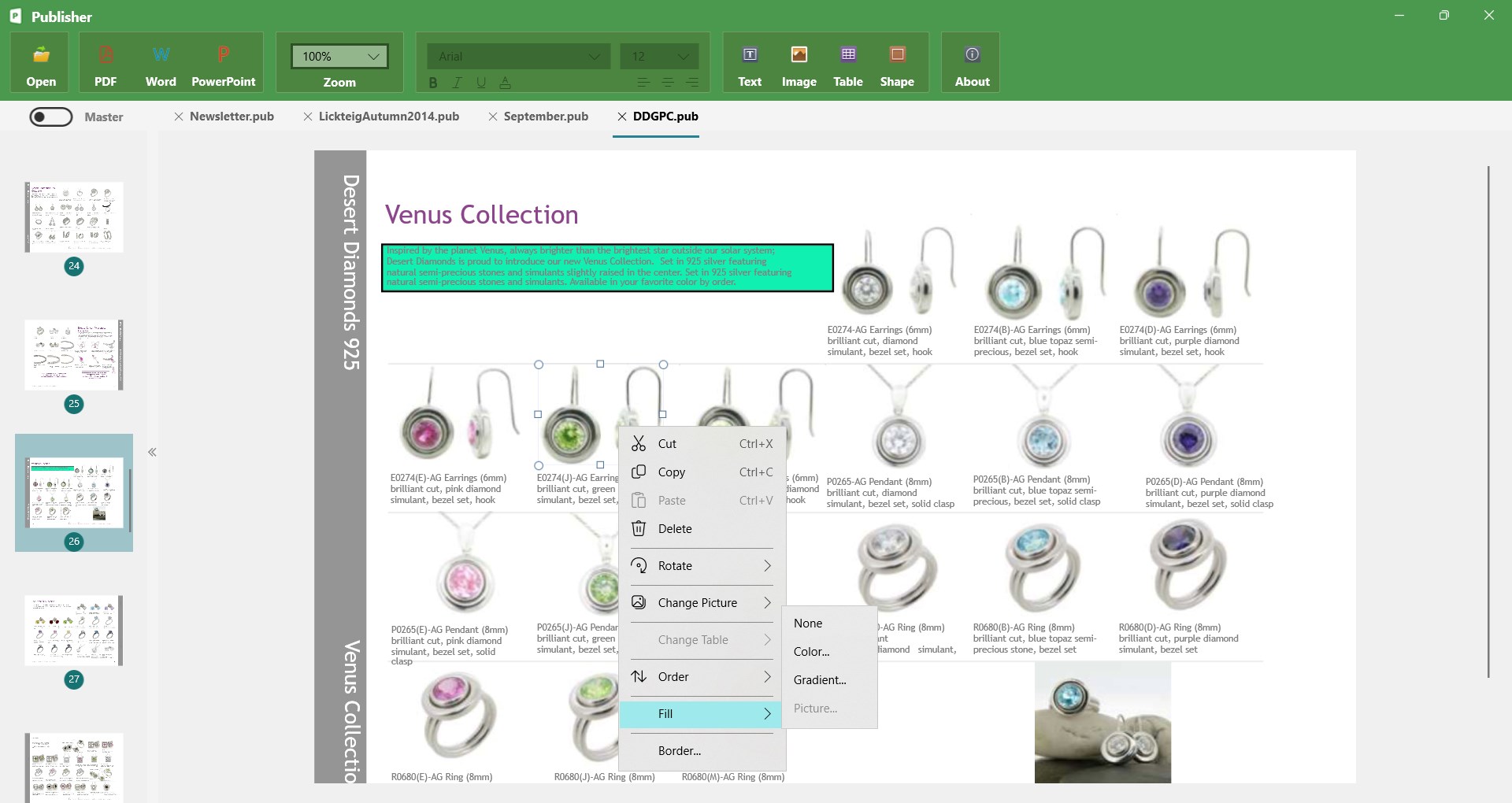Insert a Text box
The width and height of the screenshot is (1512, 803).
749,63
